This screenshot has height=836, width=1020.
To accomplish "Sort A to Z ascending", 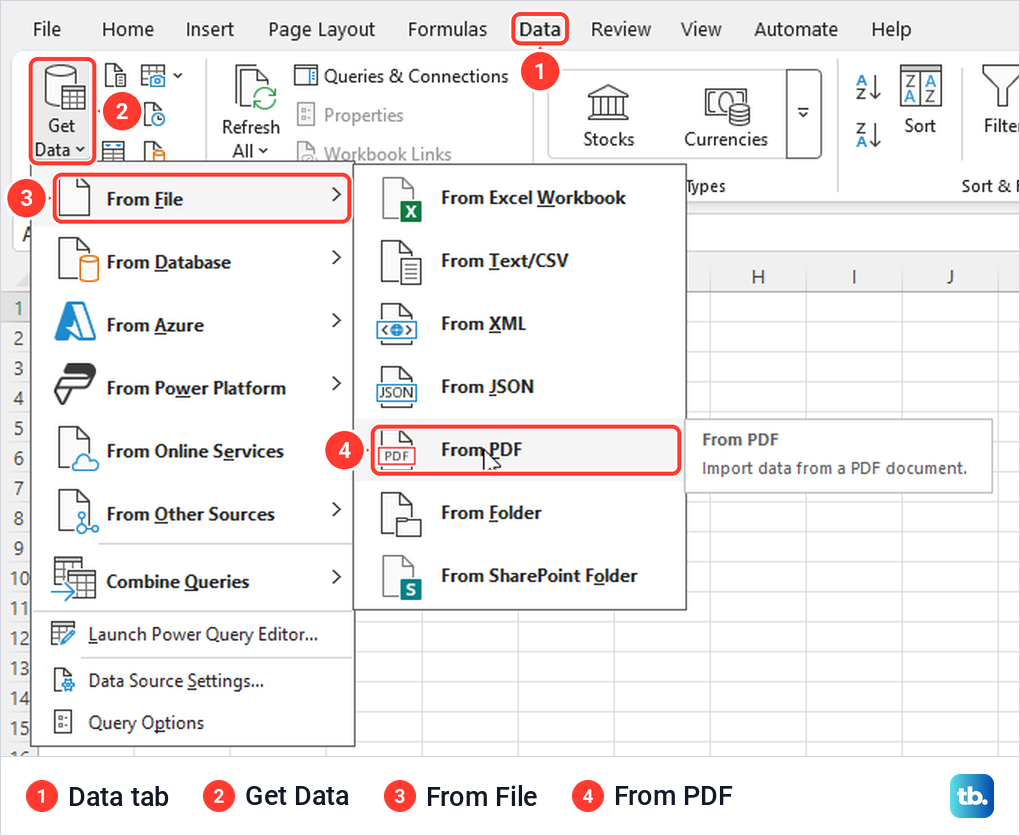I will point(868,87).
